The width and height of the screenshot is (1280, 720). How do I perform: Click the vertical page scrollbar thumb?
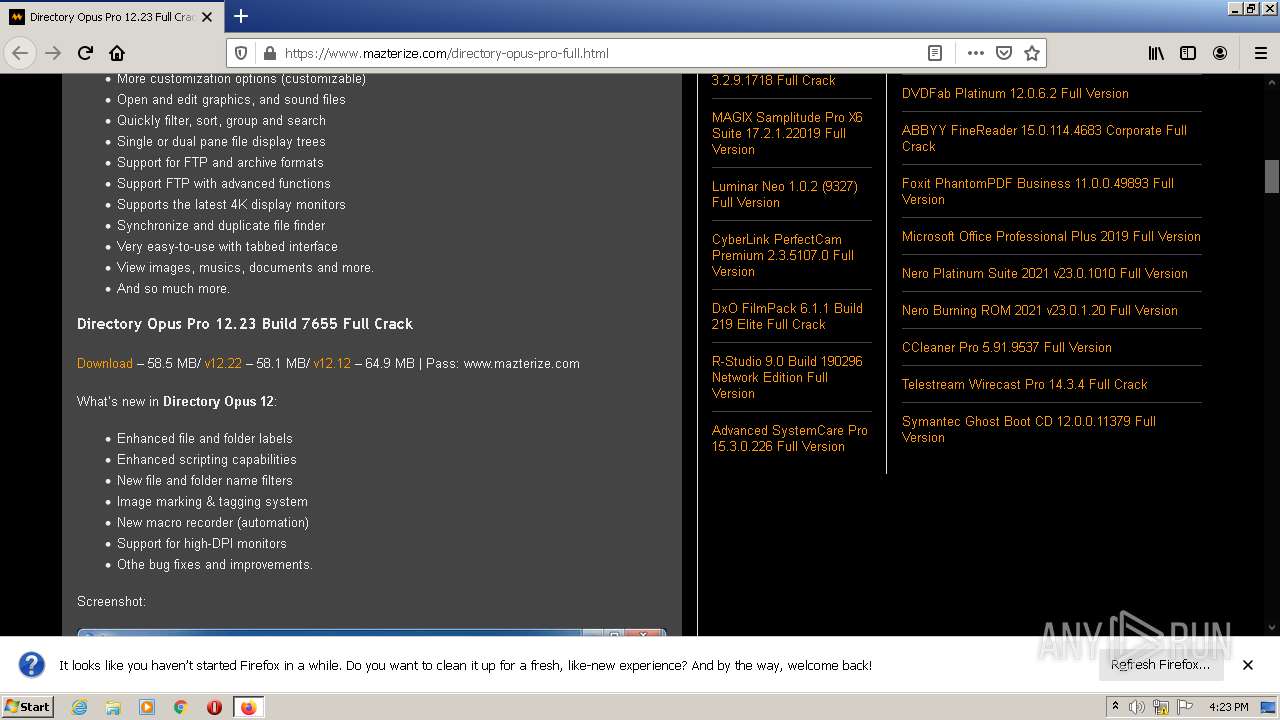pos(1272,176)
